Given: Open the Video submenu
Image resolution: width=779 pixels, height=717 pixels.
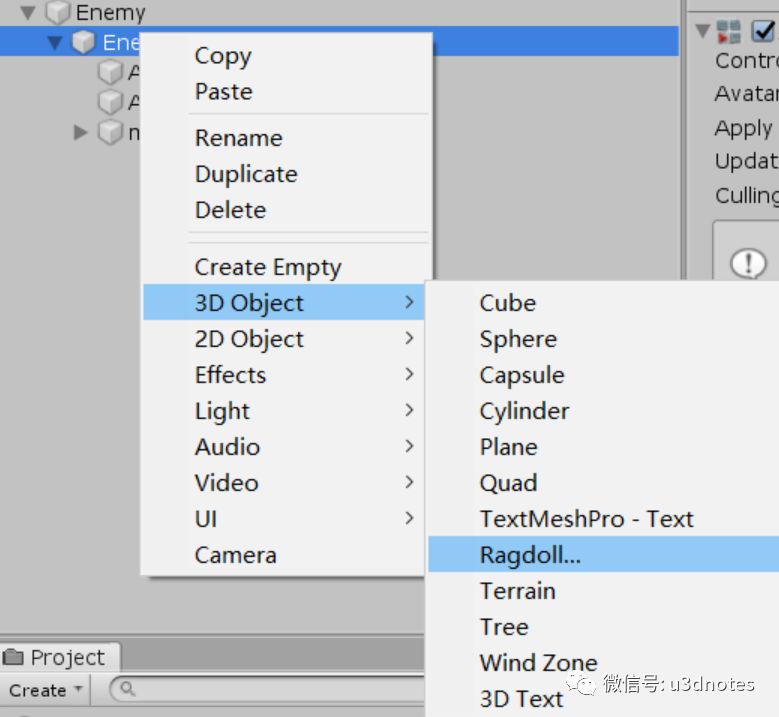Looking at the screenshot, I should [284, 483].
